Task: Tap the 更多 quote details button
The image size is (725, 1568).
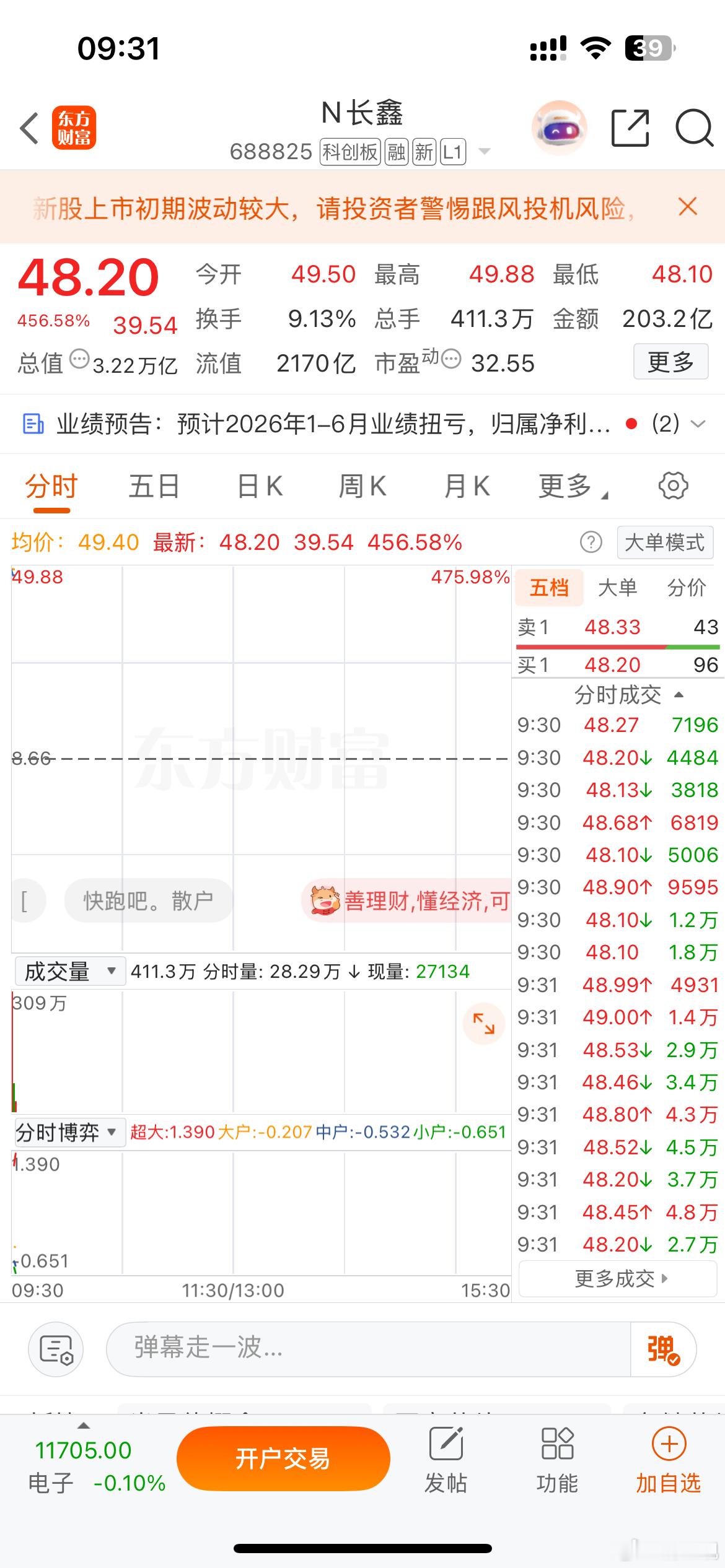Action: click(x=670, y=362)
